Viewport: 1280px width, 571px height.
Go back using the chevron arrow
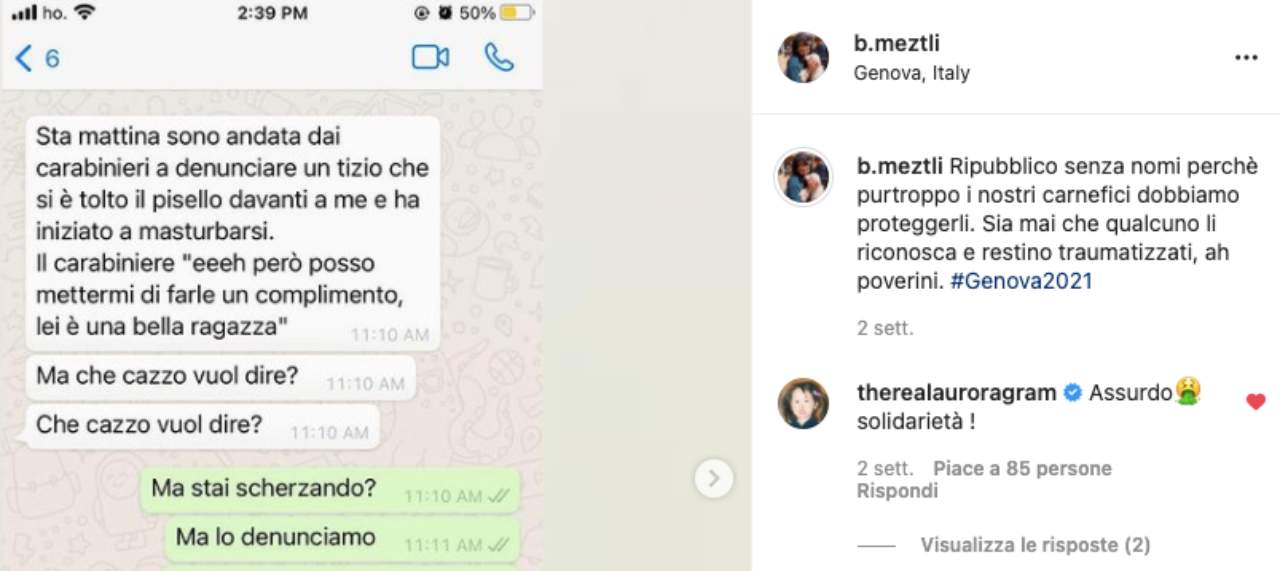click(x=24, y=58)
